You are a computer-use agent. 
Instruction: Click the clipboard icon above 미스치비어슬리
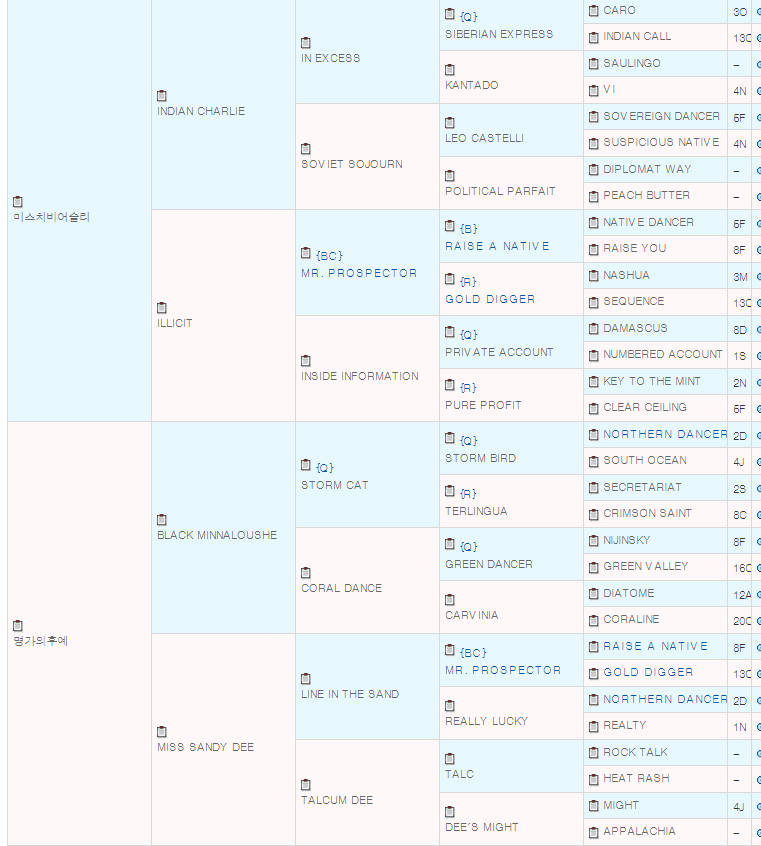click(18, 202)
